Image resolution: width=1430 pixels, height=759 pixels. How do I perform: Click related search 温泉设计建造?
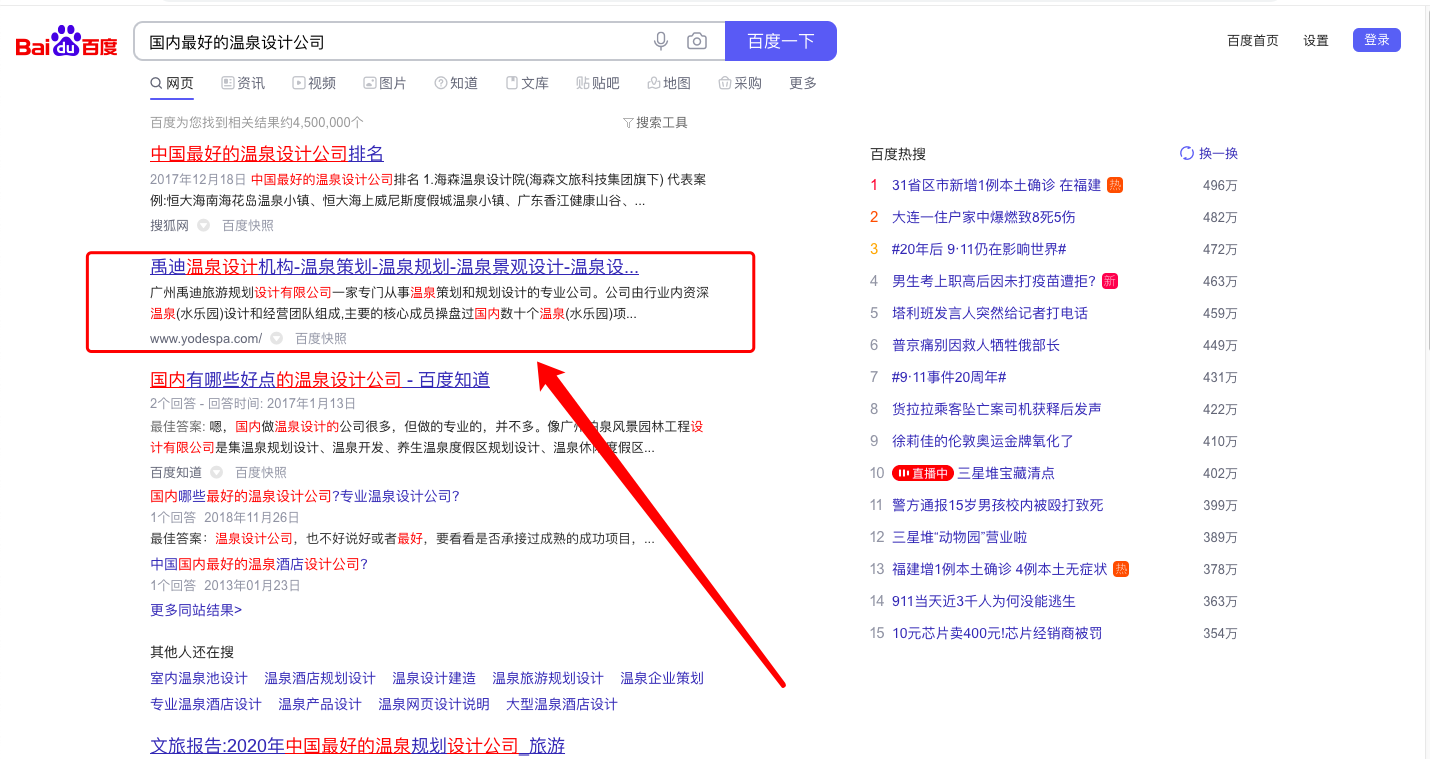(434, 678)
